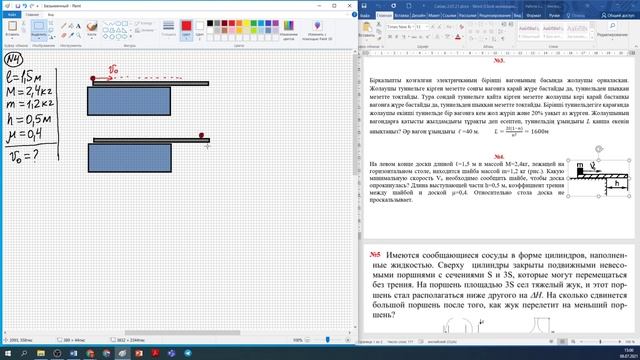
Task: Apply the third large AaBb heading style
Action: [576, 31]
